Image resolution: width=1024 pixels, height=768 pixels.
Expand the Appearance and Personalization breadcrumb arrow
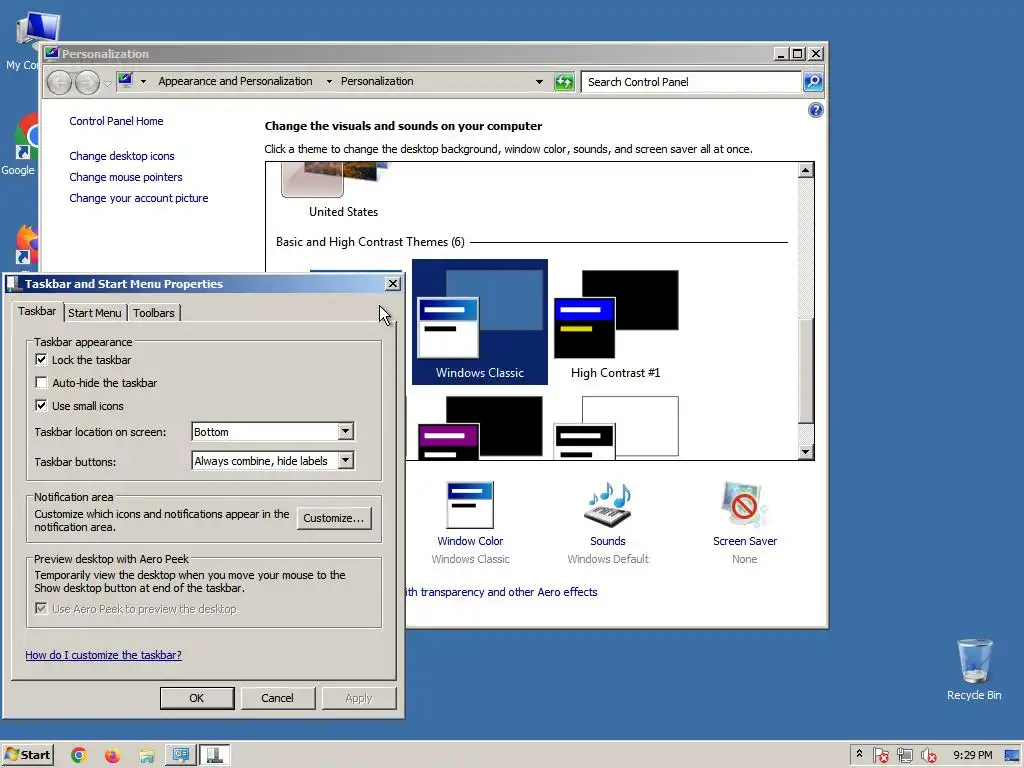329,82
